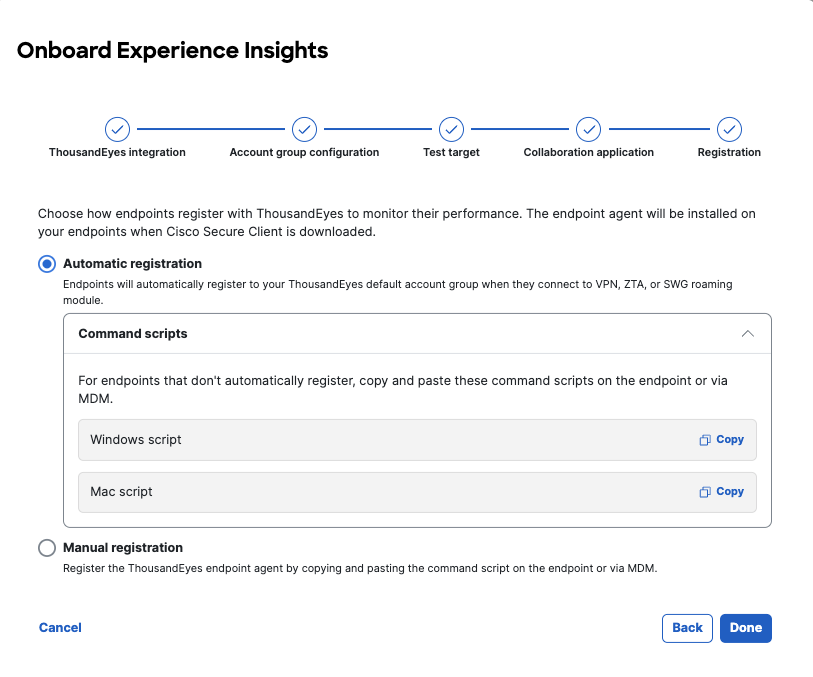The width and height of the screenshot is (813, 677).
Task: Click the Registration step checkmark icon
Action: click(729, 129)
